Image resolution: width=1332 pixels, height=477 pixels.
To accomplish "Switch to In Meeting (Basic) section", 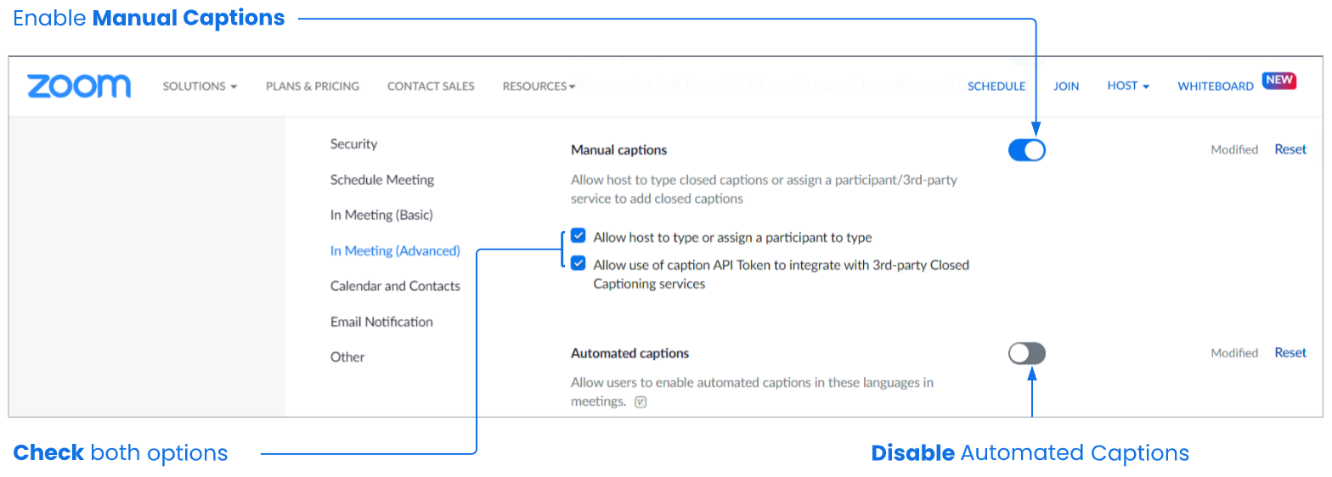I will pyautogui.click(x=381, y=215).
